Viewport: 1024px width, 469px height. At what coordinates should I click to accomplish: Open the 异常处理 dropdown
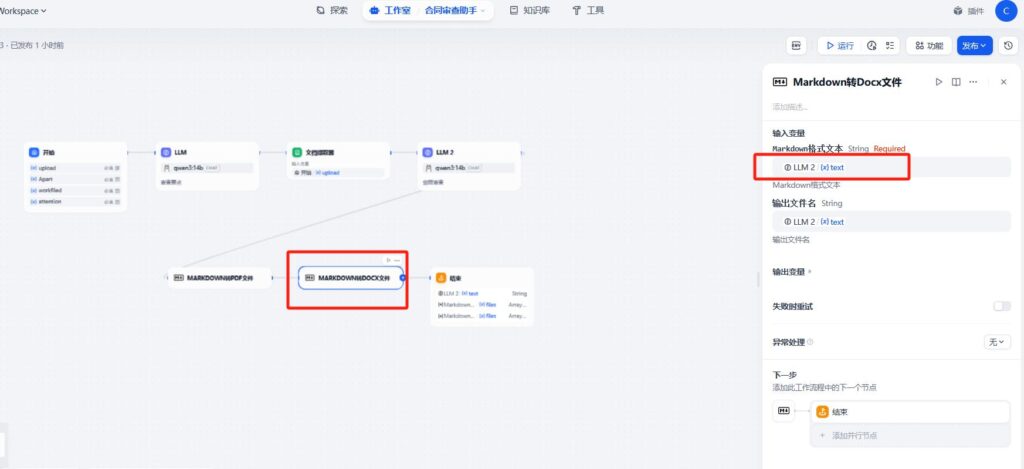click(997, 342)
